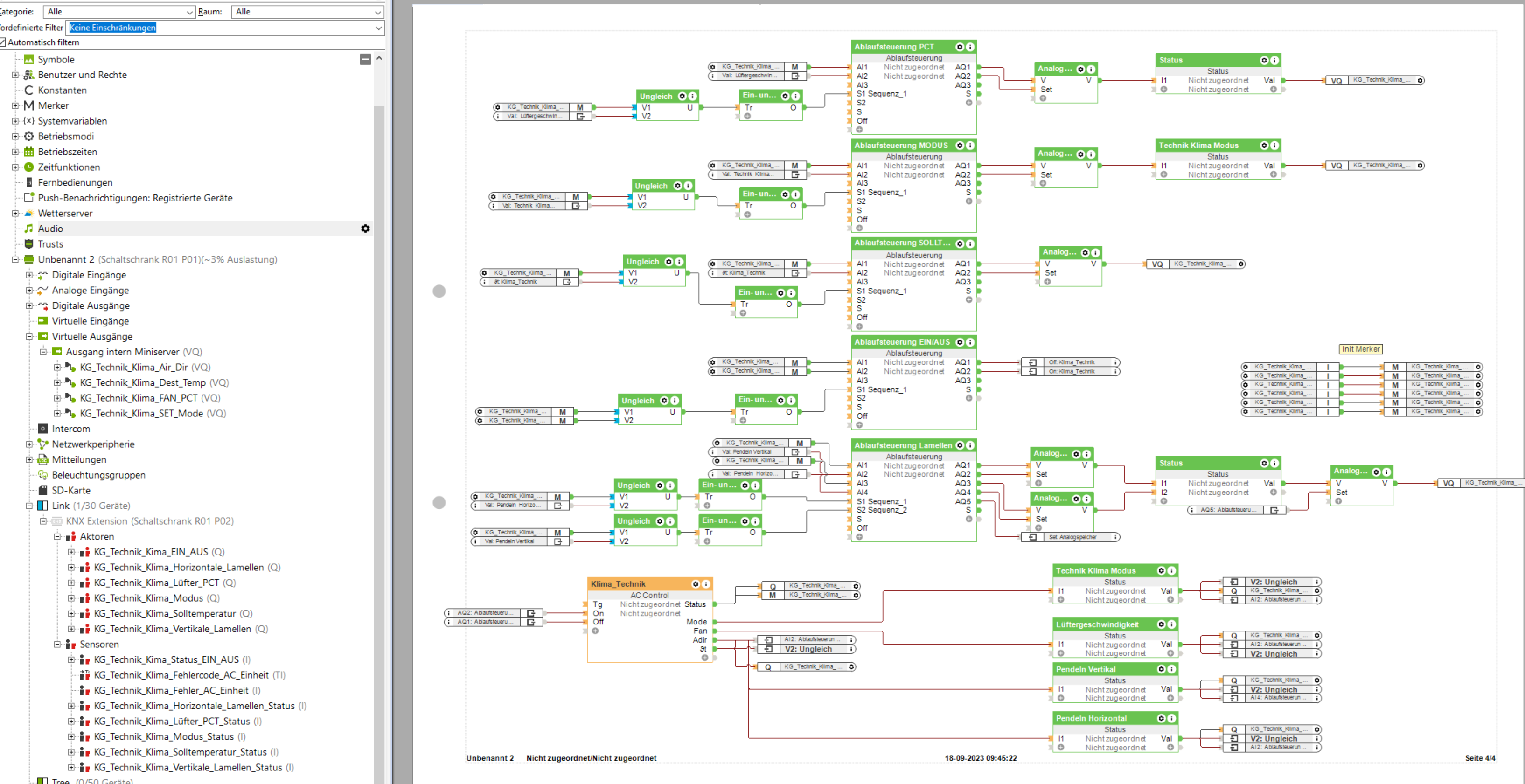Click the Symbole tree icon
Image resolution: width=1525 pixels, height=784 pixels.
coord(28,59)
